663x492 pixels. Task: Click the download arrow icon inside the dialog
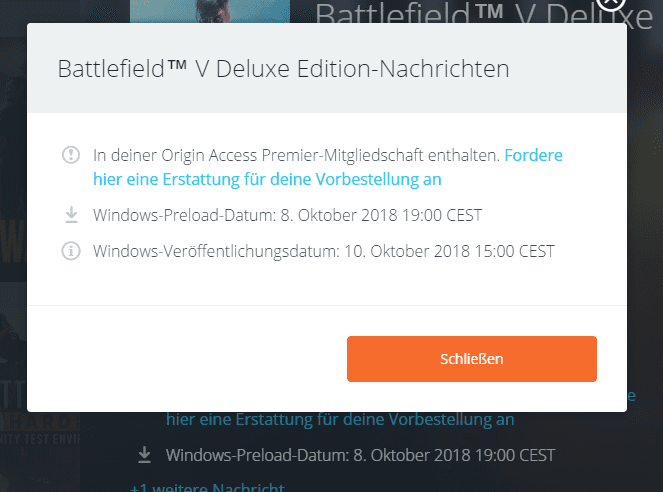(71, 215)
